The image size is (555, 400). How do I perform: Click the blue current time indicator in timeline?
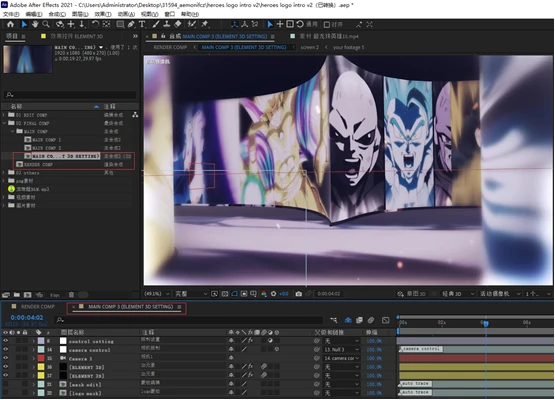coord(486,323)
